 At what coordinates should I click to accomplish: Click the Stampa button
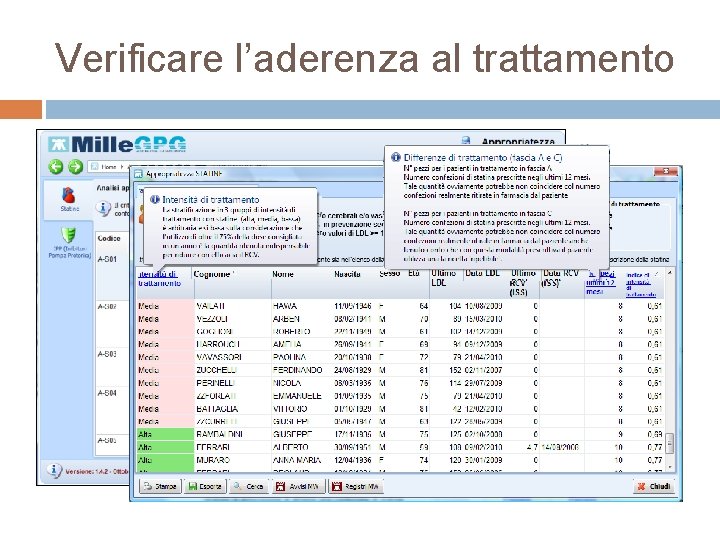click(x=160, y=486)
